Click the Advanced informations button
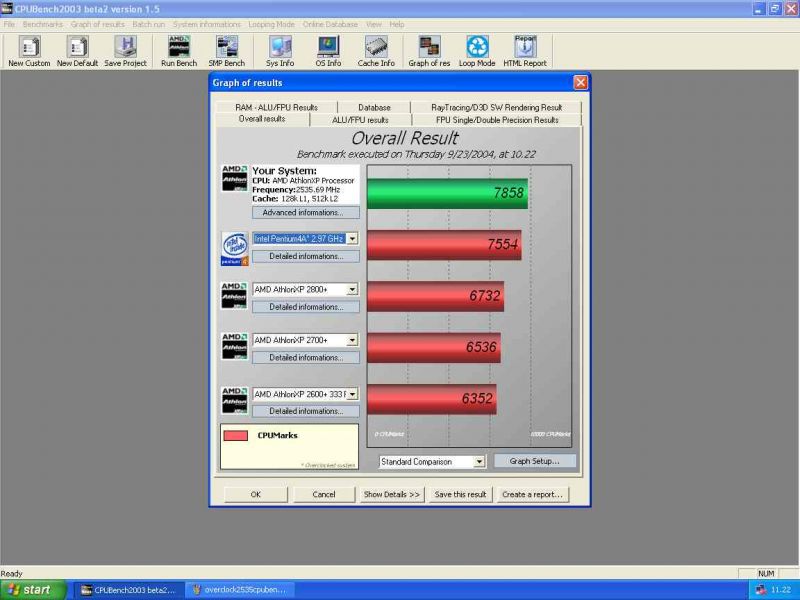Screen dimensions: 800x600 (306, 212)
